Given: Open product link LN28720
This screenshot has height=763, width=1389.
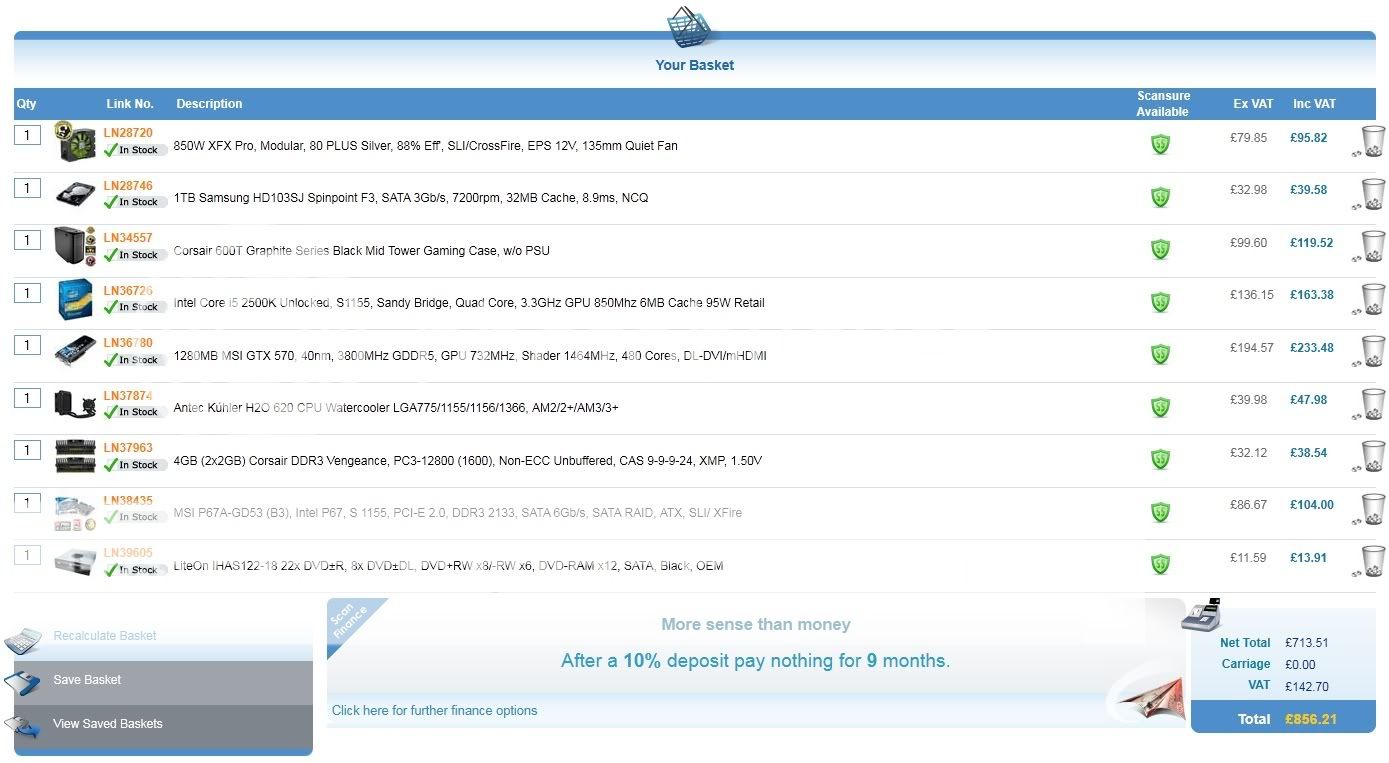Looking at the screenshot, I should tap(128, 133).
